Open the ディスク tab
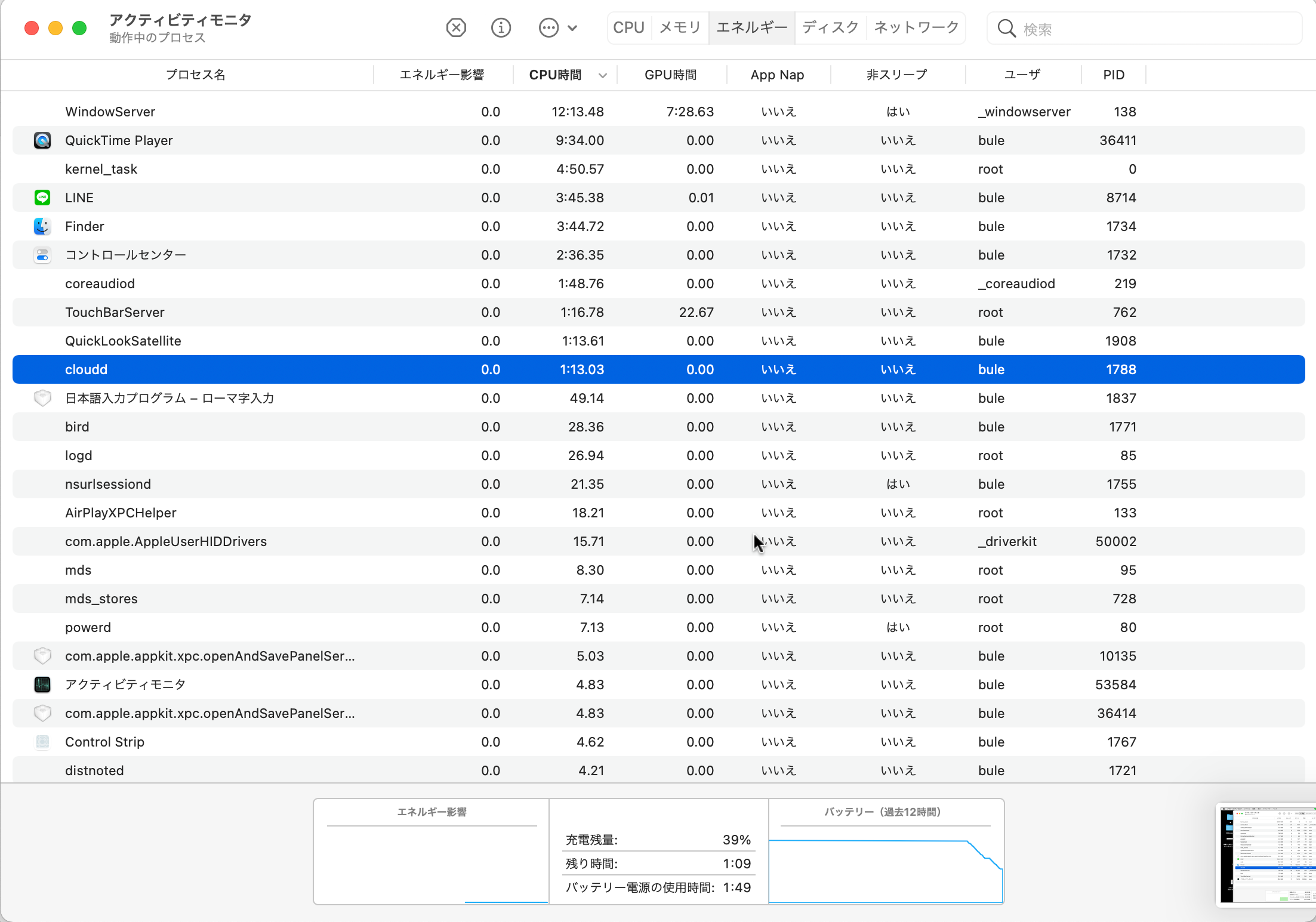The height and width of the screenshot is (922, 1316). click(x=830, y=27)
